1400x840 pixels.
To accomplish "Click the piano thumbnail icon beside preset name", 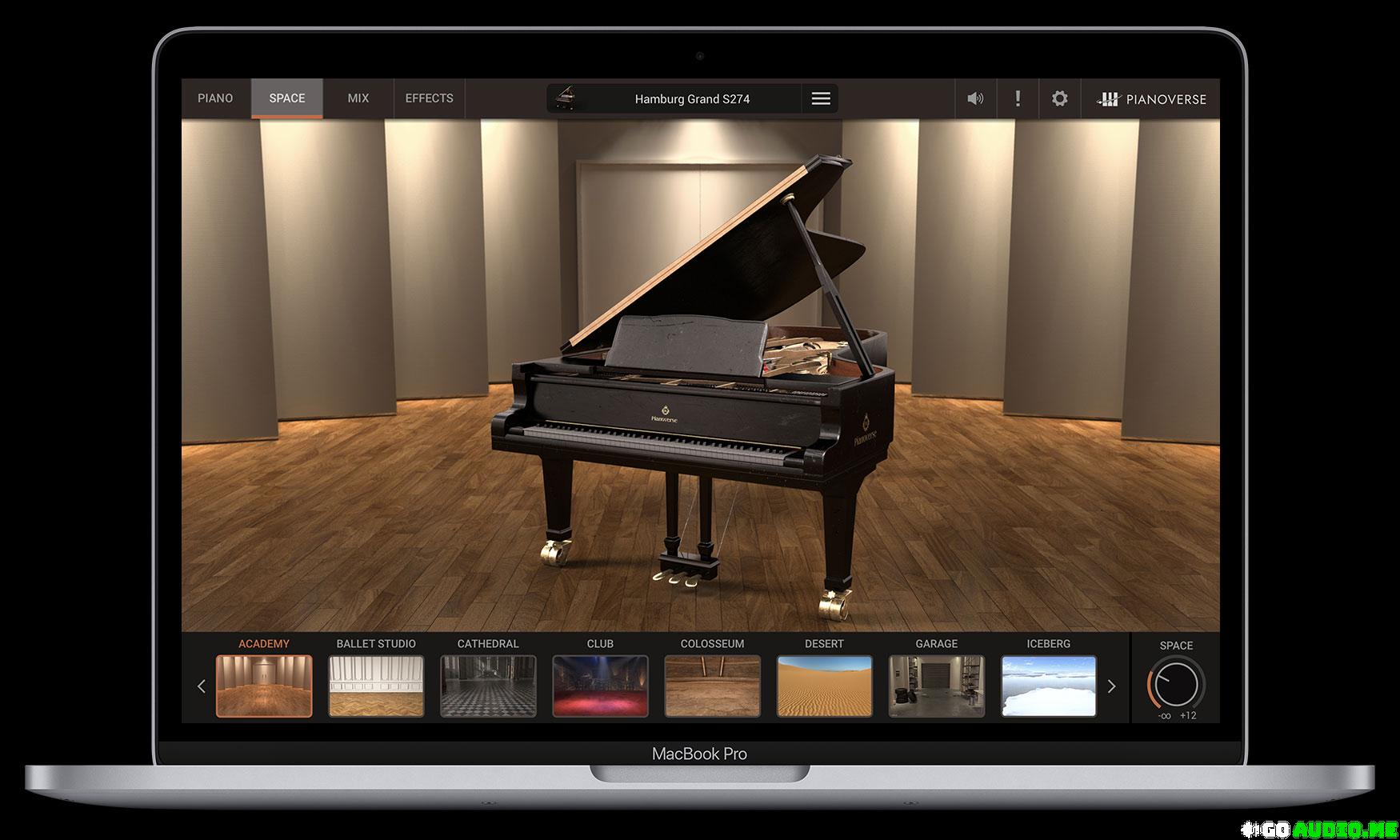I will click(x=566, y=98).
